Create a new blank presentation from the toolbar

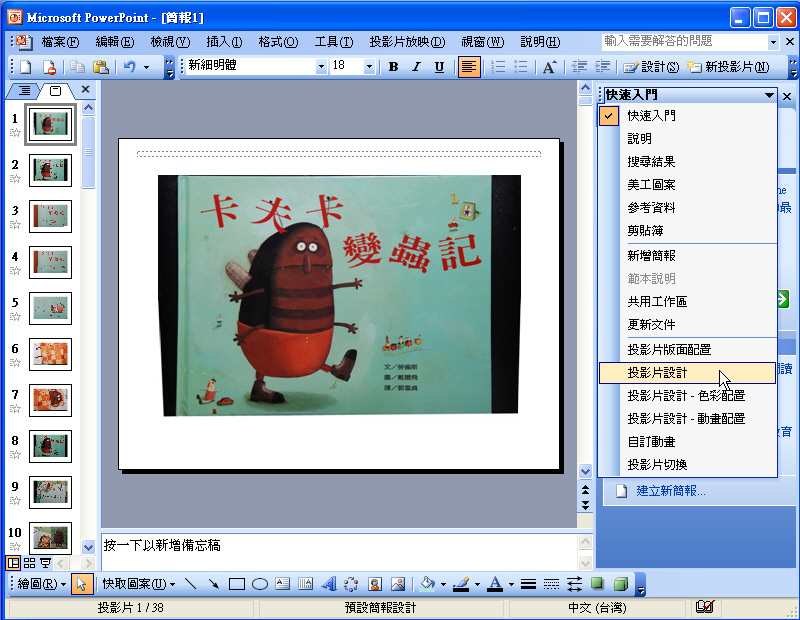click(26, 67)
